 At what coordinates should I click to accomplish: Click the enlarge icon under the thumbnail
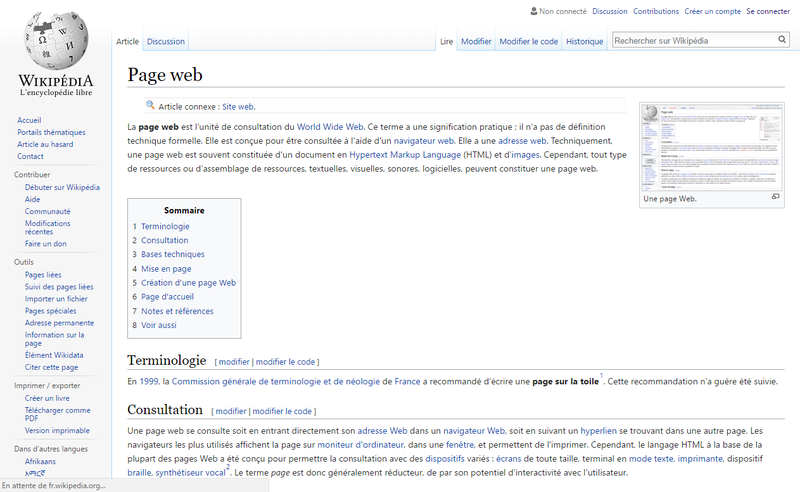pos(775,197)
